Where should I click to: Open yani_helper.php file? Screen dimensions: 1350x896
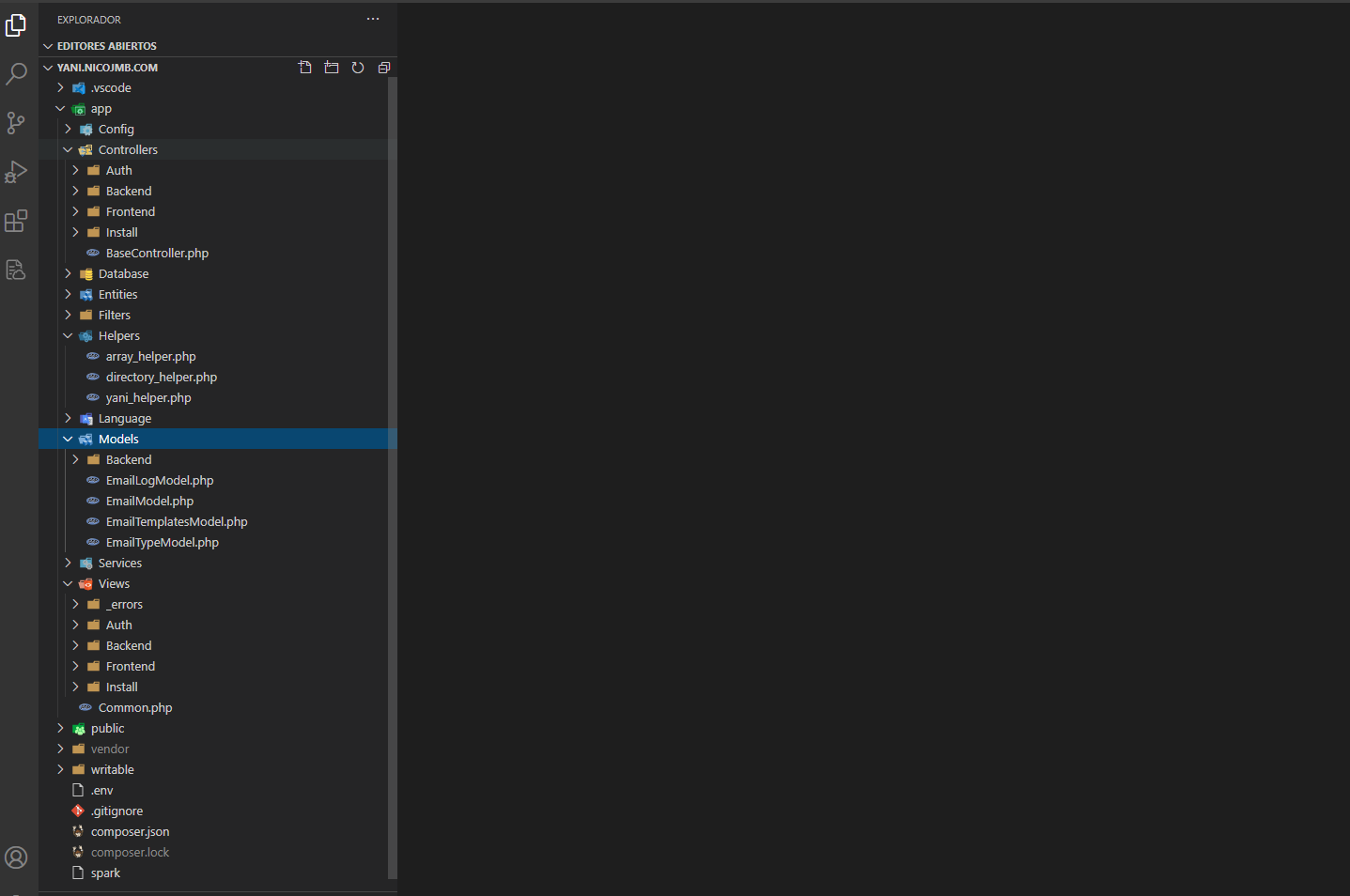148,398
